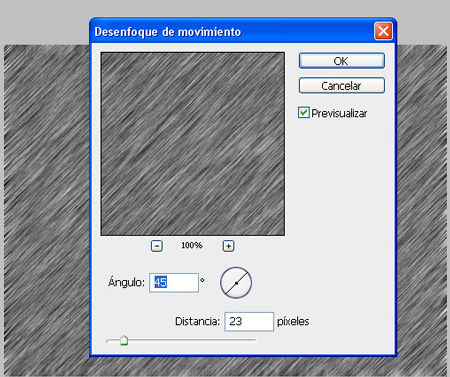Viewport: 450px width, 377px height.
Task: Close the Desenfoque de movimiento dialog
Action: 383,32
